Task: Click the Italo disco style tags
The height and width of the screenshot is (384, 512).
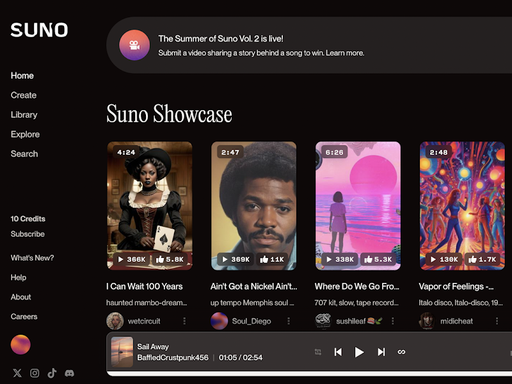Action: coord(461,303)
